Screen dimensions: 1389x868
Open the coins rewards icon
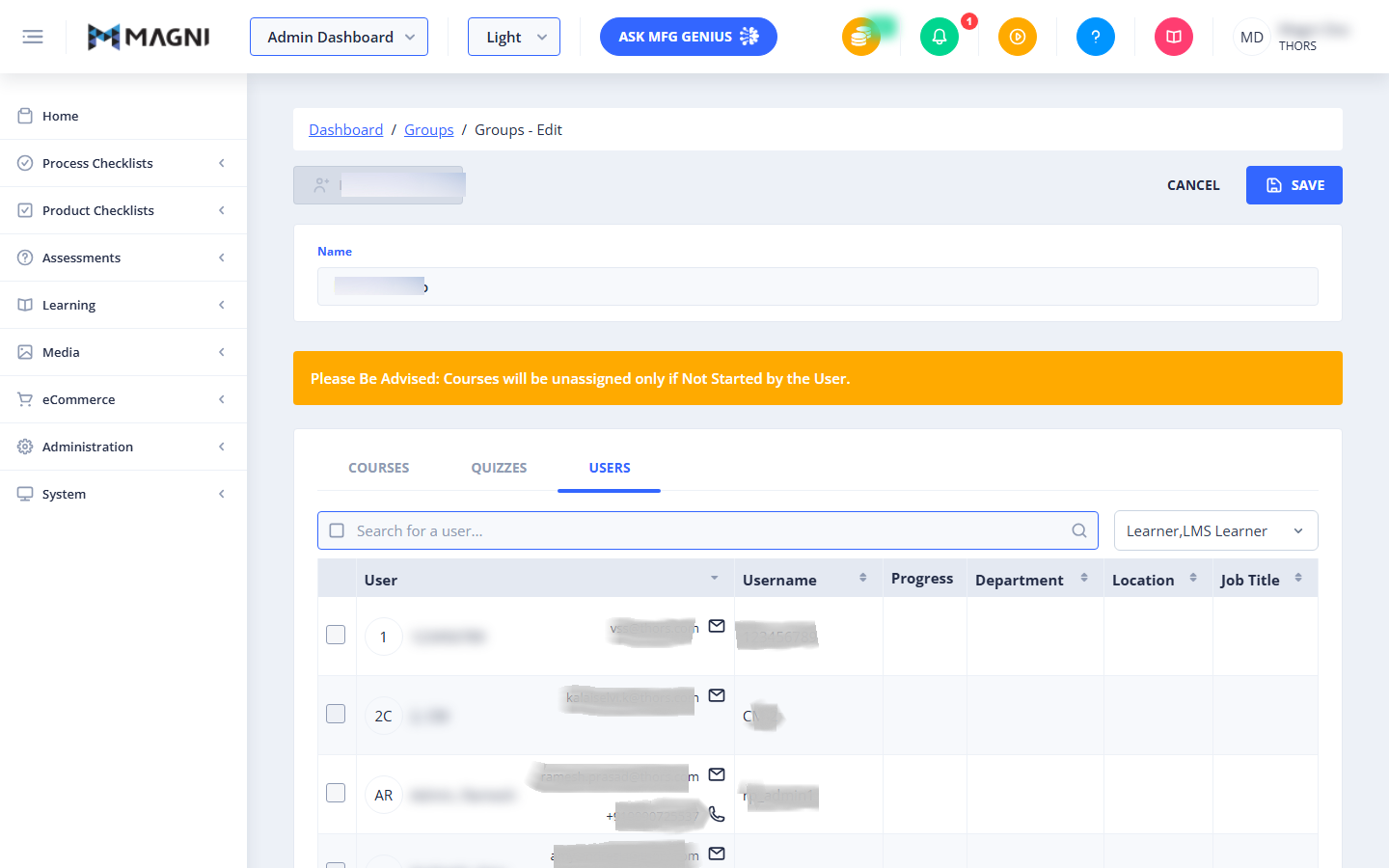[x=860, y=37]
